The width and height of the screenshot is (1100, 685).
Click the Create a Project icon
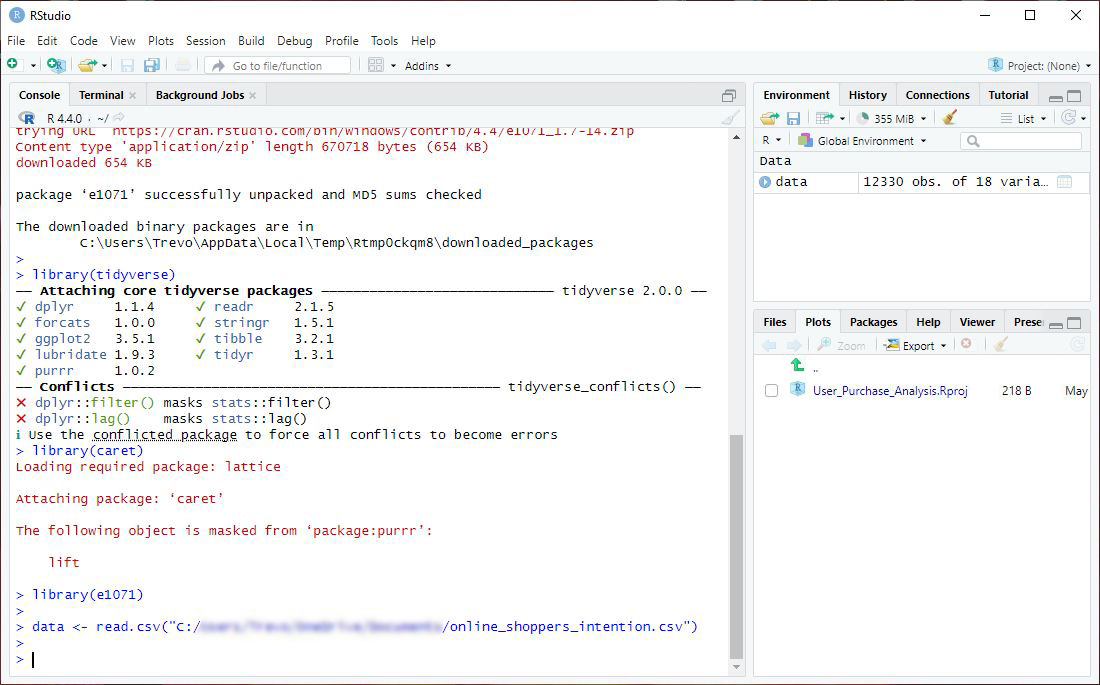[x=56, y=65]
